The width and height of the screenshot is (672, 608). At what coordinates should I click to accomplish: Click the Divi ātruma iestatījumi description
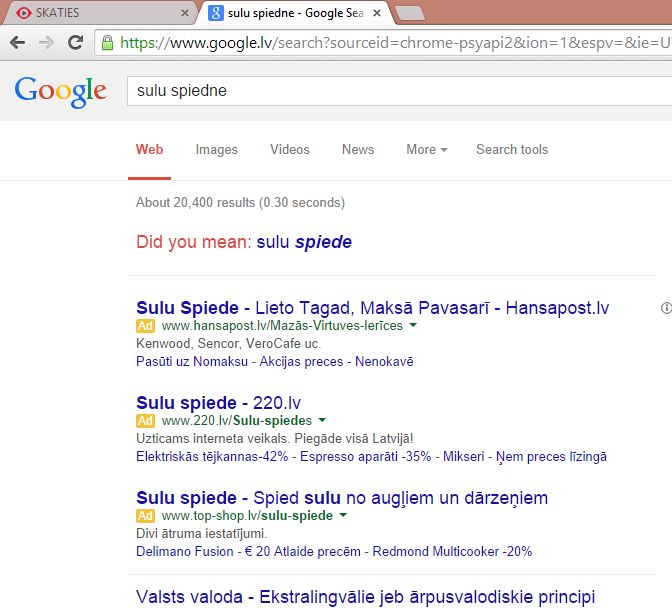tap(201, 533)
